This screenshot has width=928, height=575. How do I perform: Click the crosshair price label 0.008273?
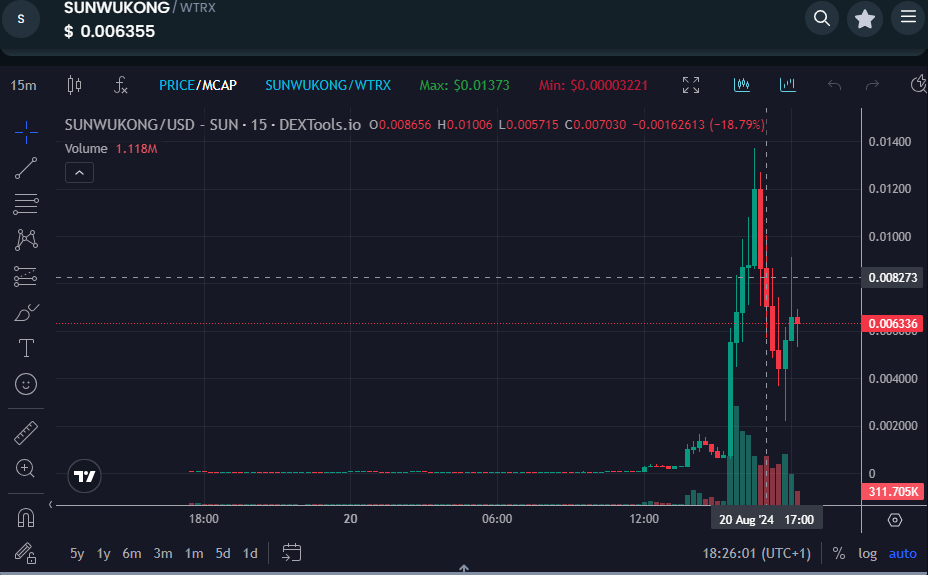pyautogui.click(x=892, y=277)
